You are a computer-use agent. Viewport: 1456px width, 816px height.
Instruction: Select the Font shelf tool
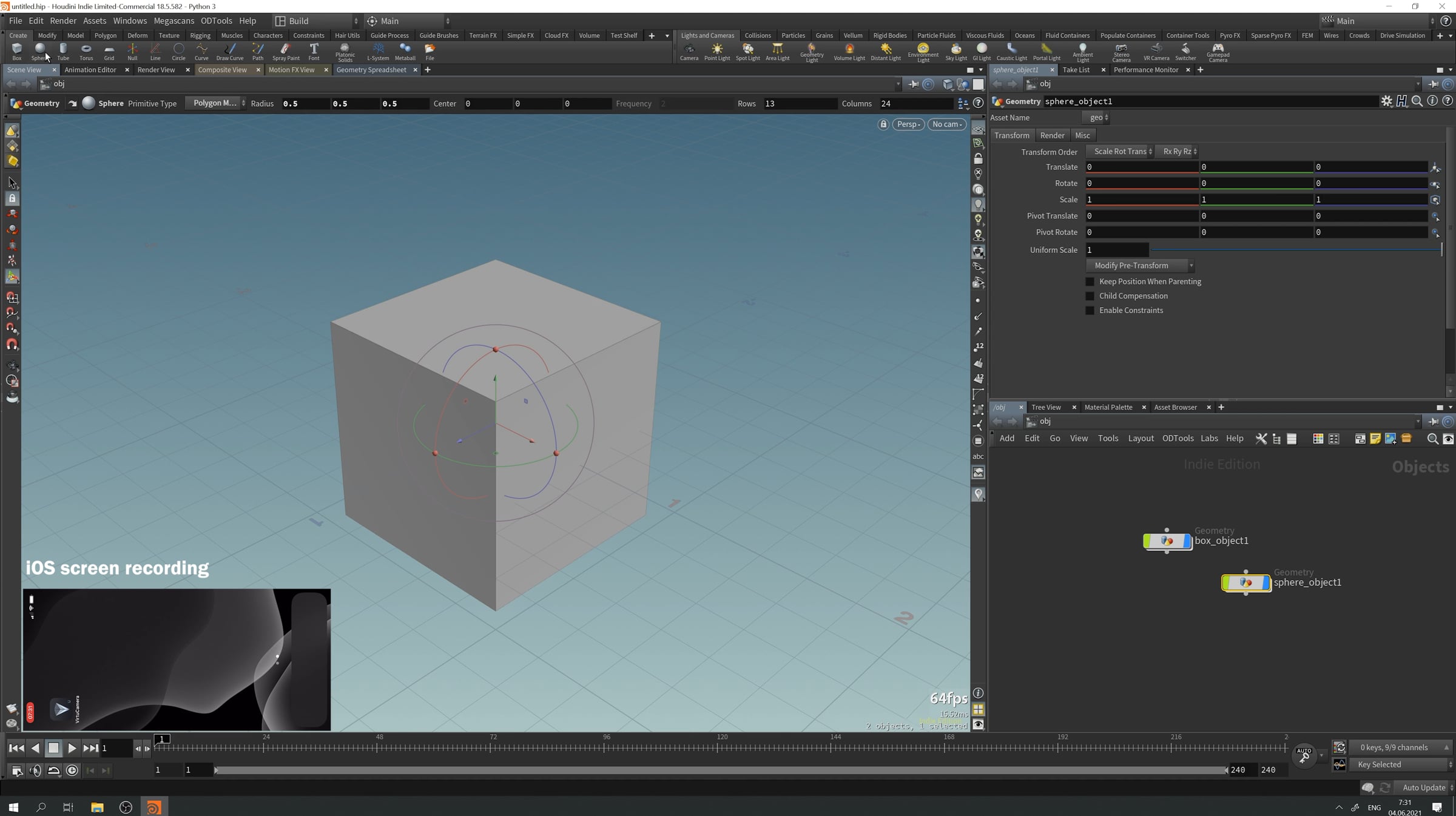click(314, 52)
